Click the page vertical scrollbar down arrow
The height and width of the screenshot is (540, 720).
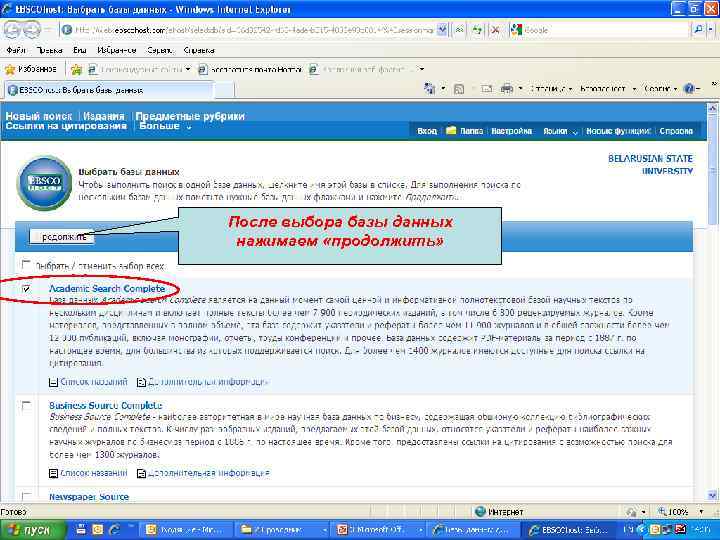tap(712, 496)
